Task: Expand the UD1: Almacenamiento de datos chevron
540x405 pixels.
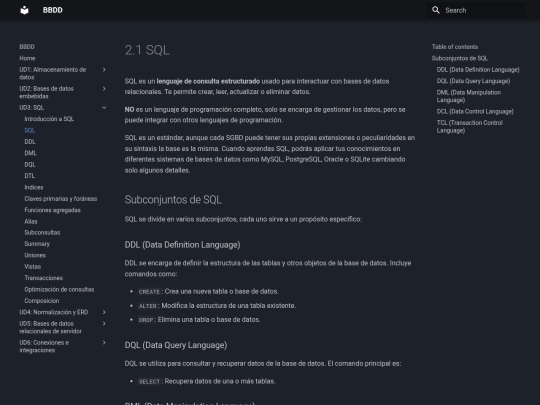Action: pos(104,70)
